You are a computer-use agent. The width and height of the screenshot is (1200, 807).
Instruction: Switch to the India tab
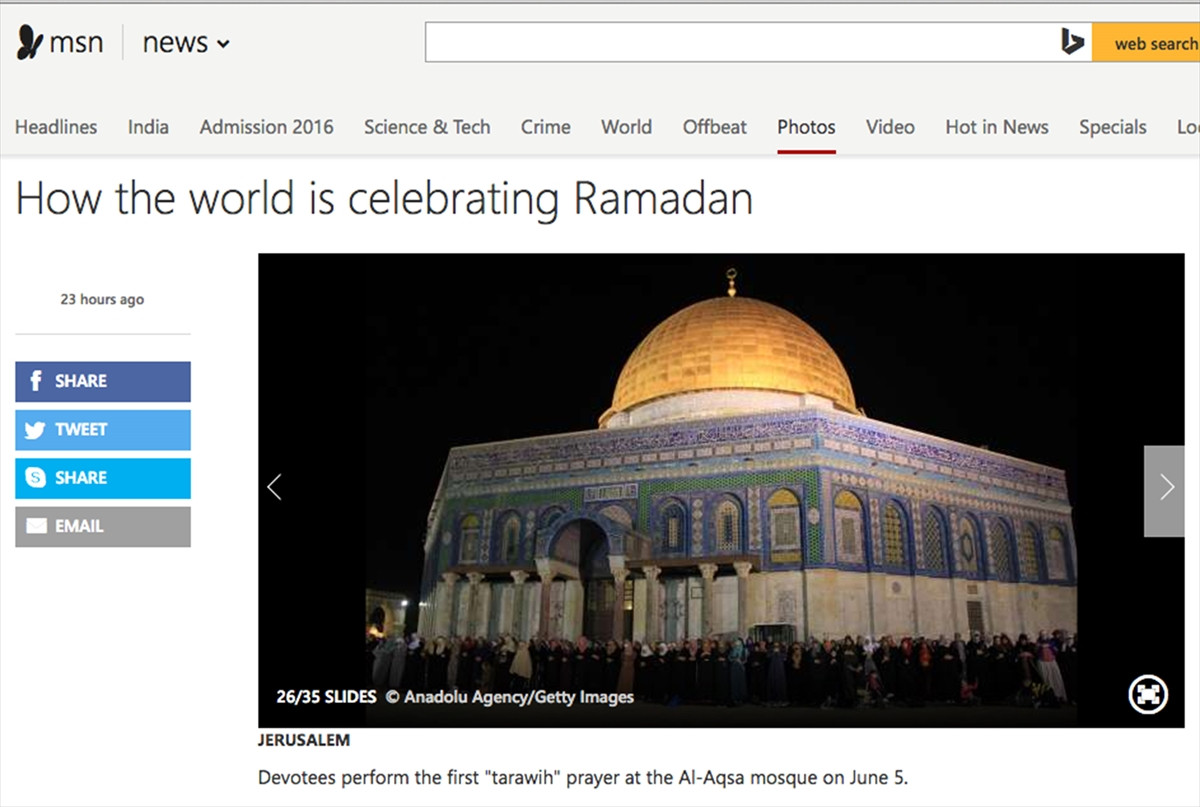point(148,127)
